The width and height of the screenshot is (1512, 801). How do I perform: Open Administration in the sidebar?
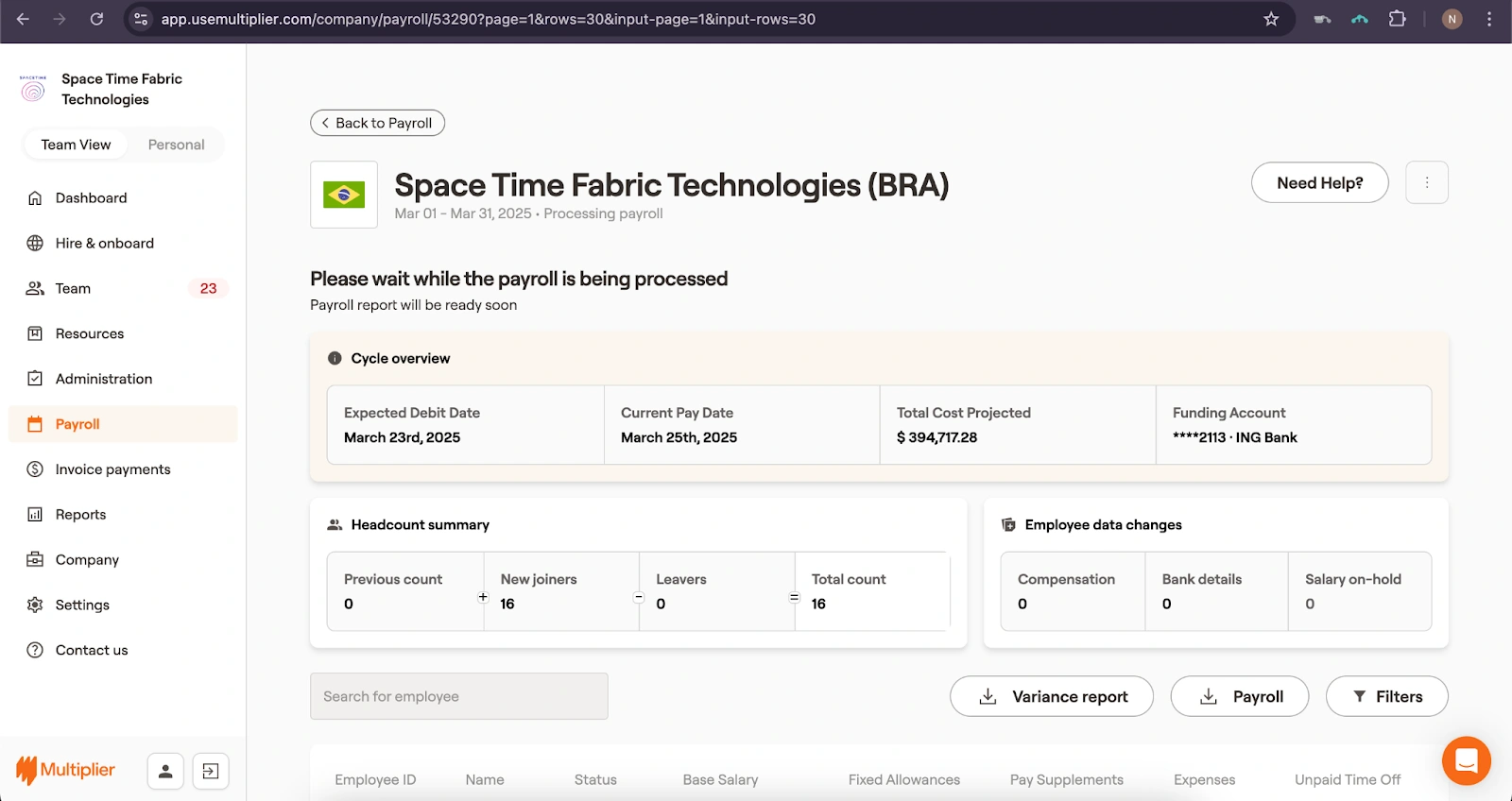click(123, 379)
